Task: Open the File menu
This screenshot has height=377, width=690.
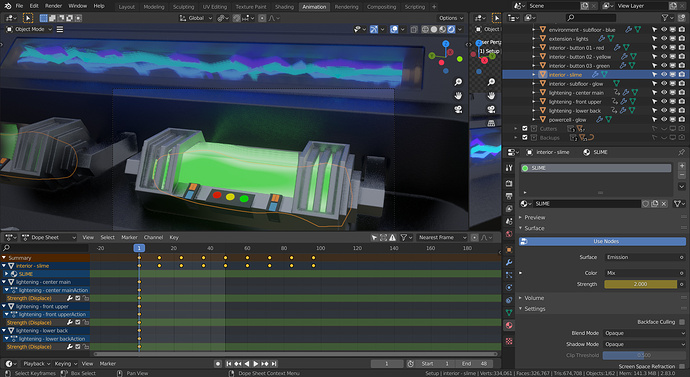Action: pyautogui.click(x=19, y=6)
